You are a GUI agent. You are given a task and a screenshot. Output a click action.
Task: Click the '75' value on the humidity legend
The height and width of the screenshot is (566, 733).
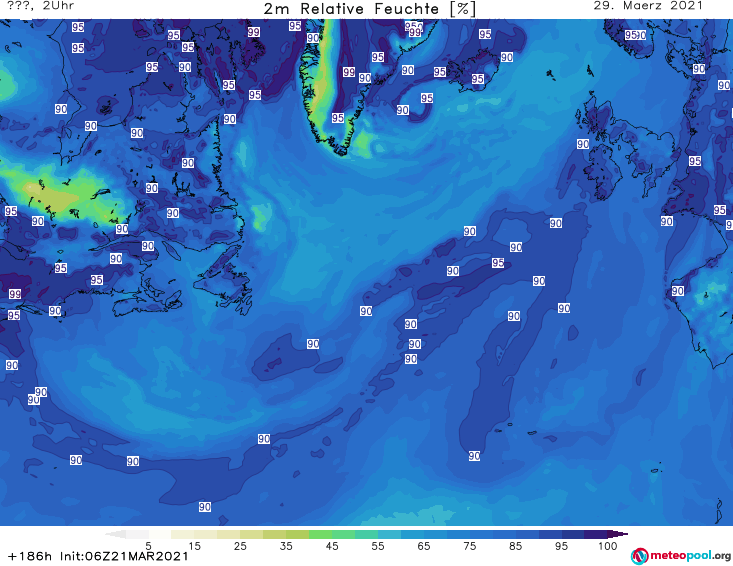pos(469,546)
